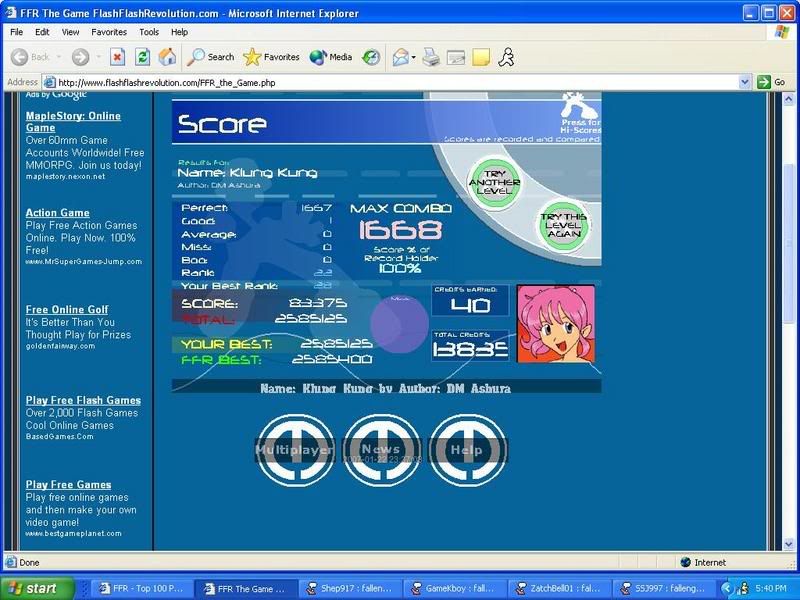The width and height of the screenshot is (800, 600).
Task: Click into the Address bar URL field
Action: pos(390,82)
